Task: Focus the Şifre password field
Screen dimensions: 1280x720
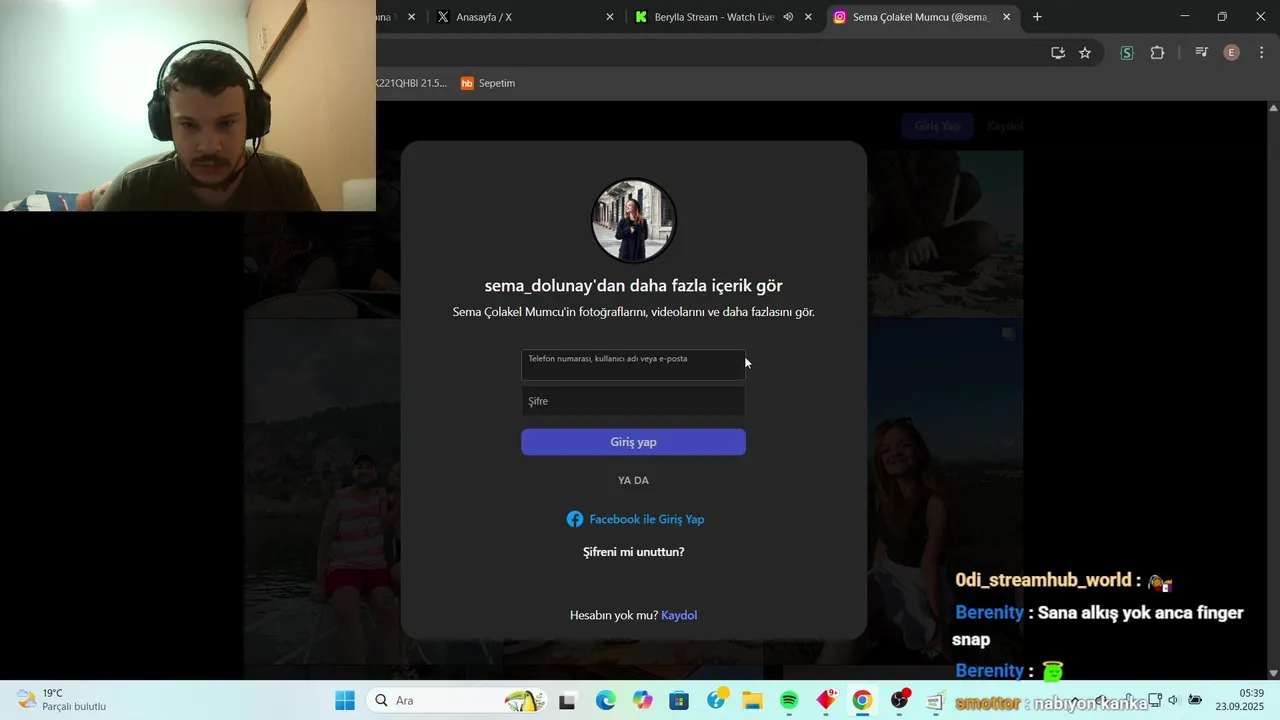Action: pos(633,401)
